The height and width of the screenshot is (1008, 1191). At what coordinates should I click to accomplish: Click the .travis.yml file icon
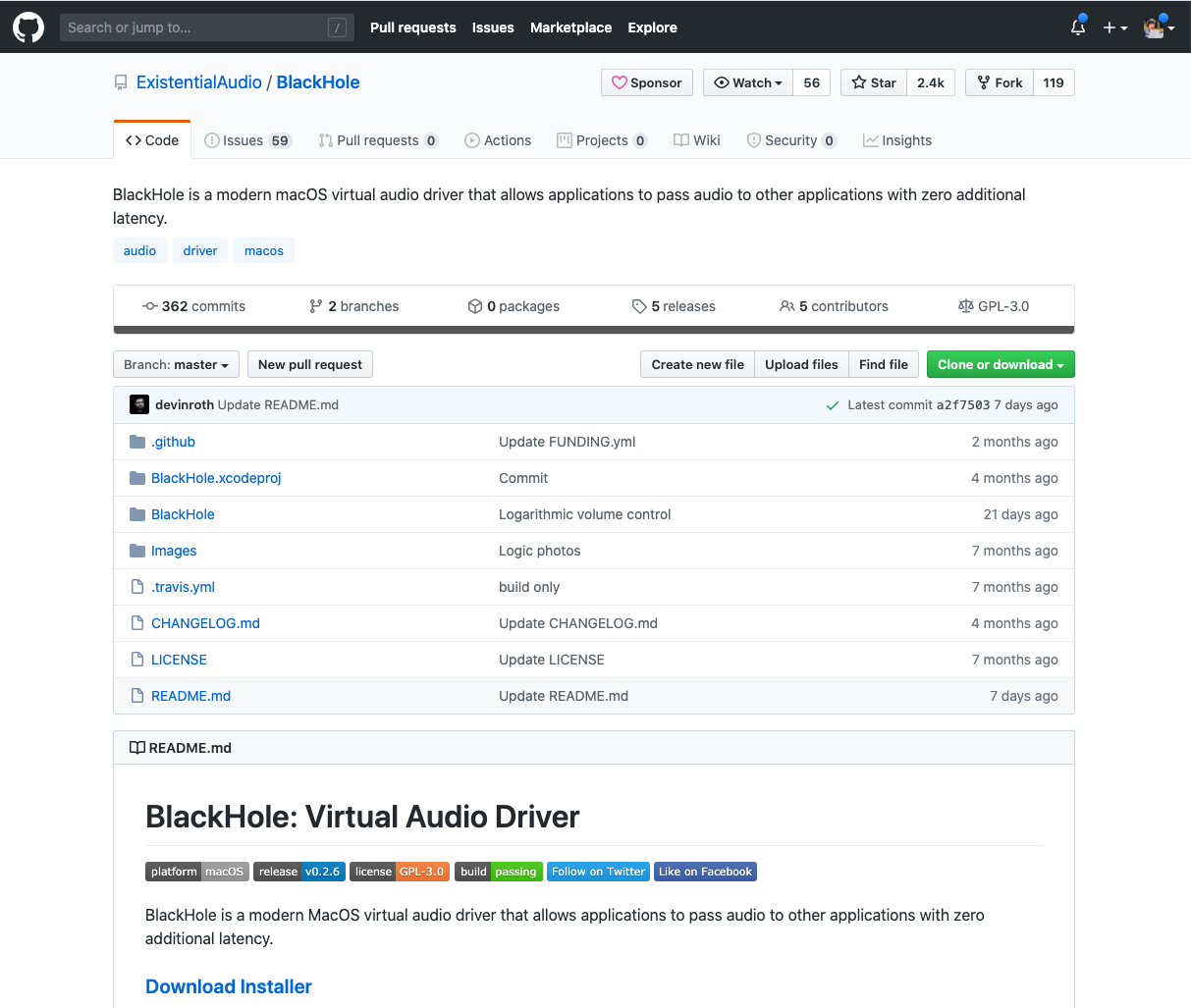[137, 587]
